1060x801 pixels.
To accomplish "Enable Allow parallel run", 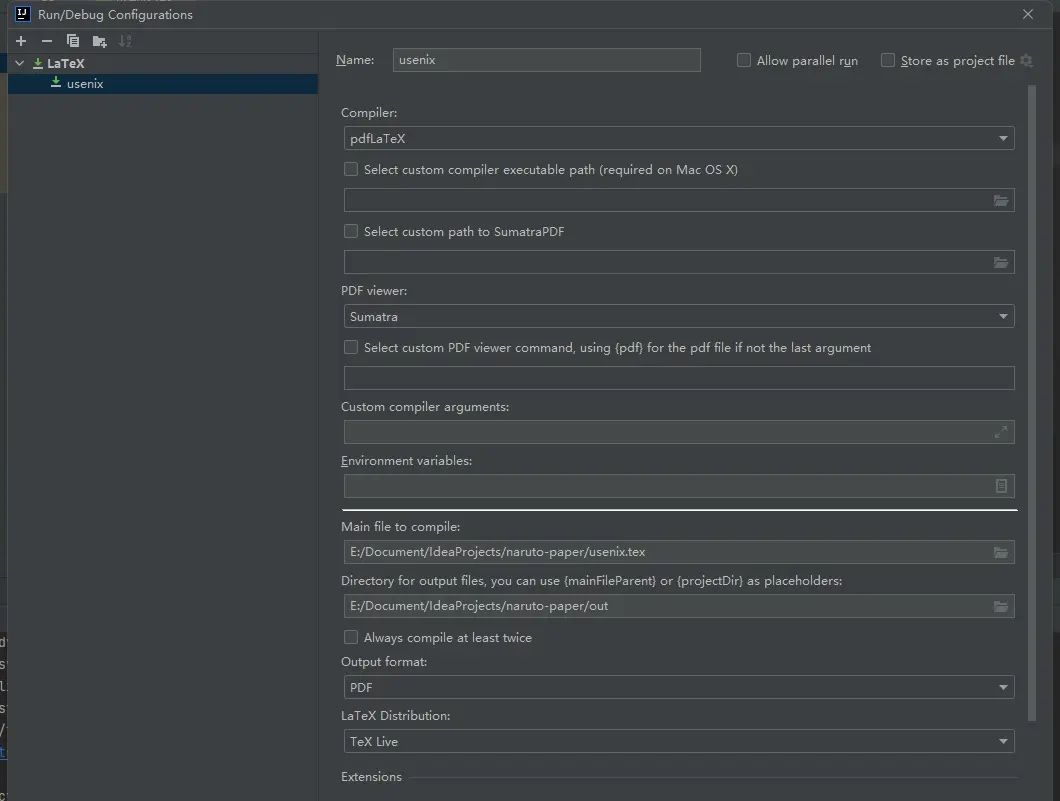I will pyautogui.click(x=744, y=60).
